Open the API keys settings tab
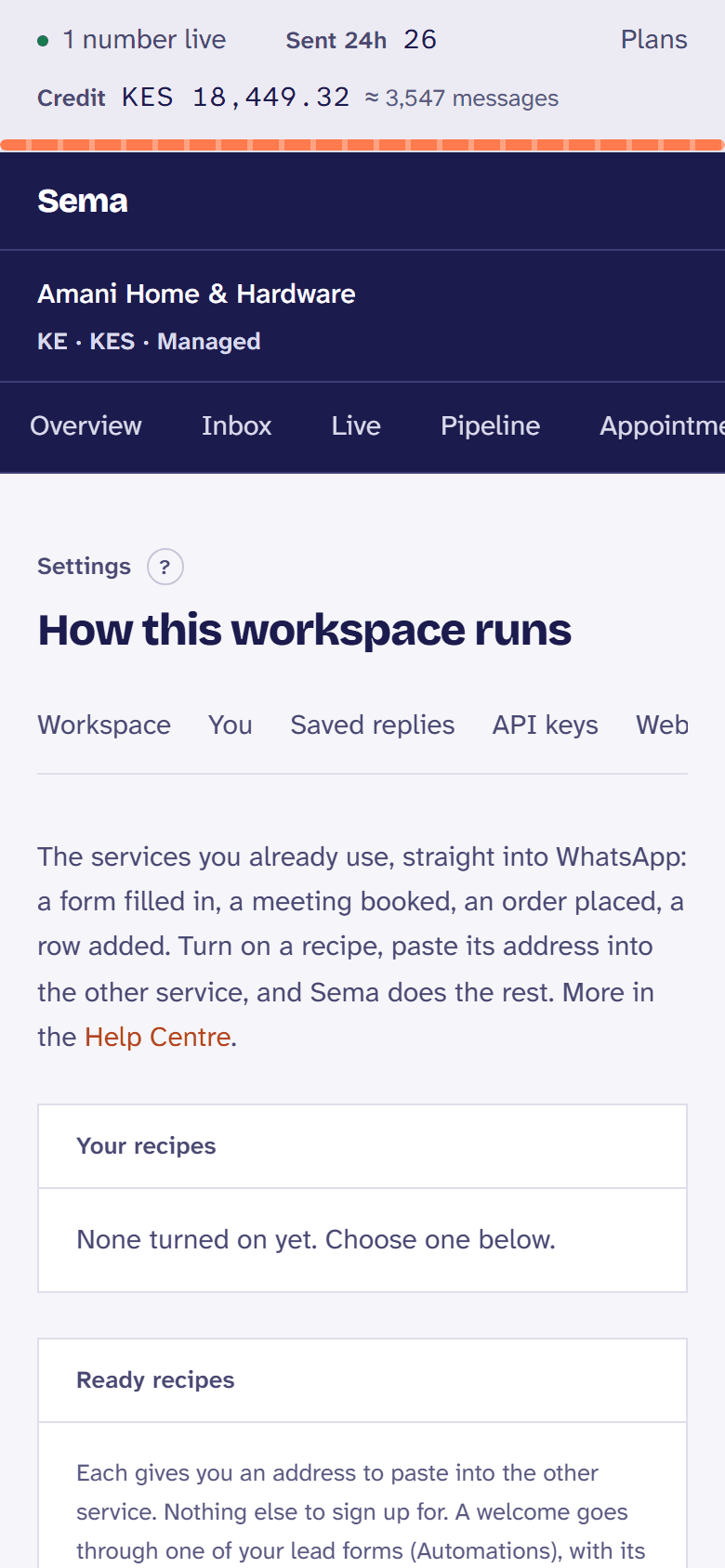 click(x=546, y=725)
